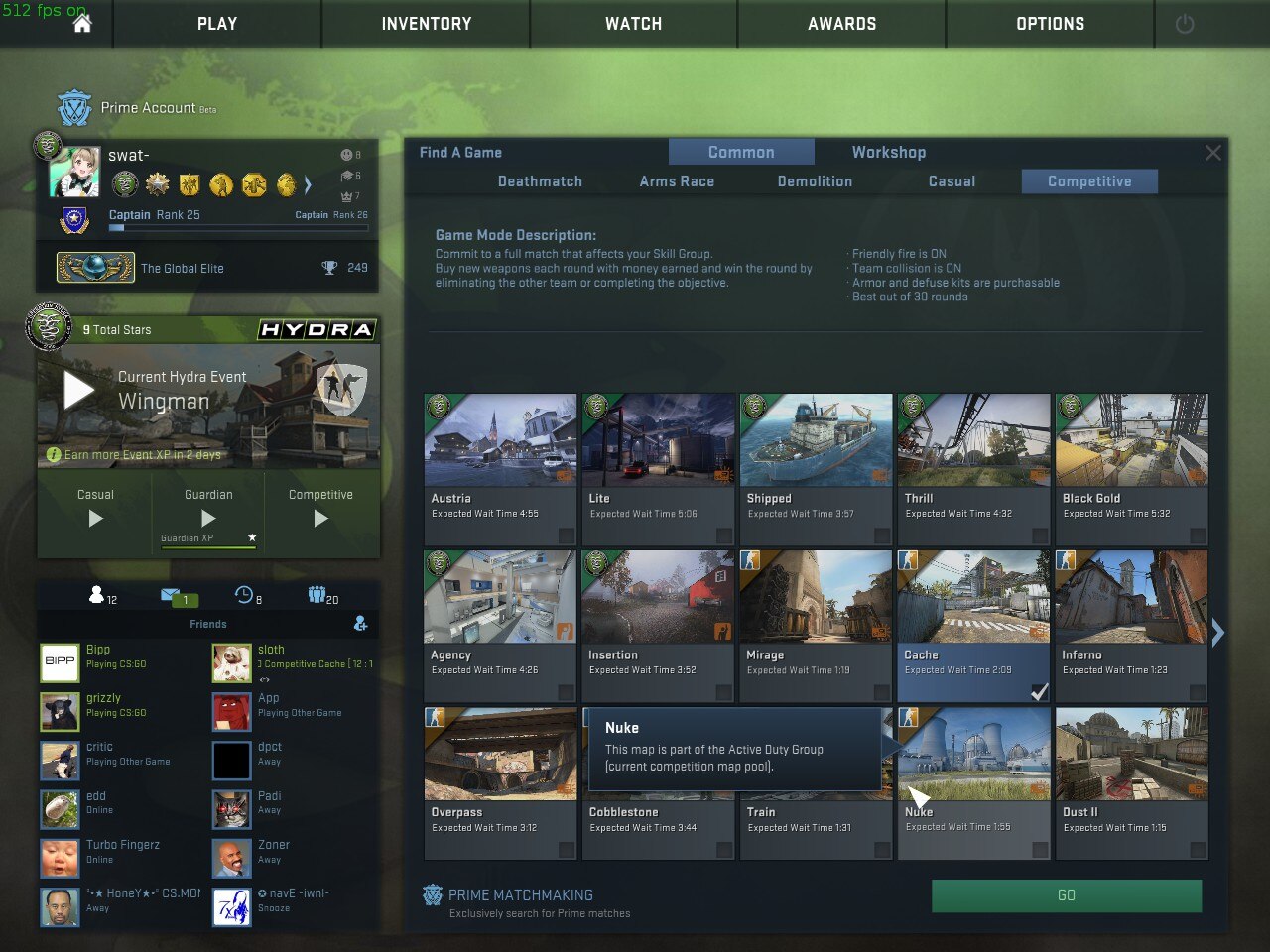Click the Prime Account badge icon
The height and width of the screenshot is (952, 1270).
click(74, 108)
